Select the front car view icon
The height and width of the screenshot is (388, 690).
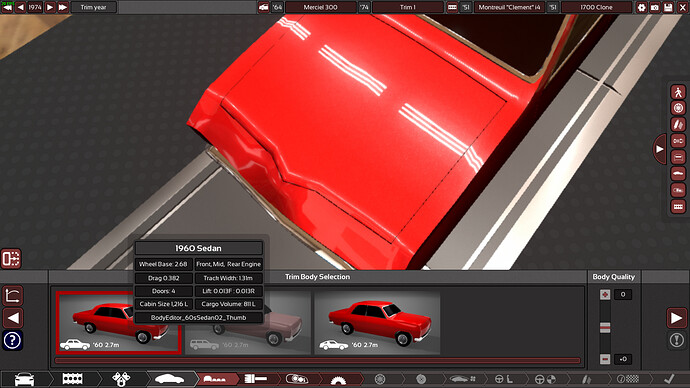point(678,157)
